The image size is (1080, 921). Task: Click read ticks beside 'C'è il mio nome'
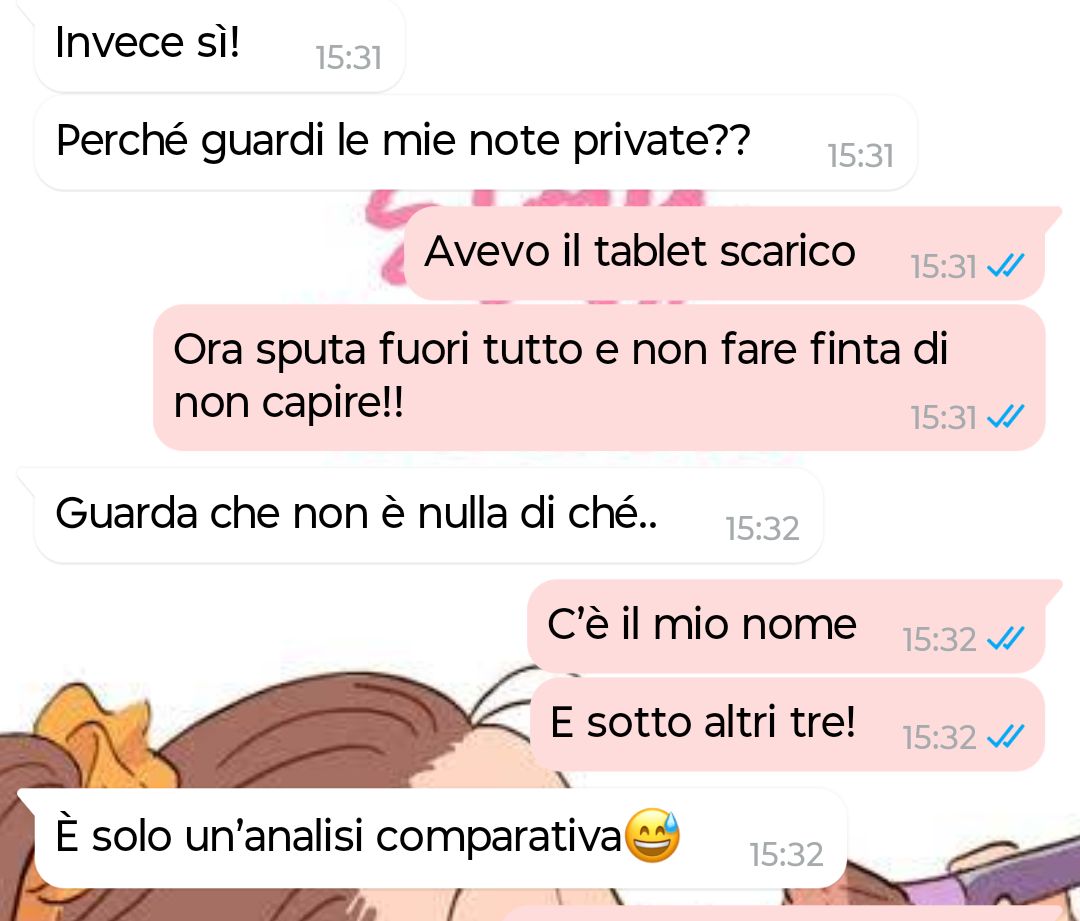(1006, 639)
